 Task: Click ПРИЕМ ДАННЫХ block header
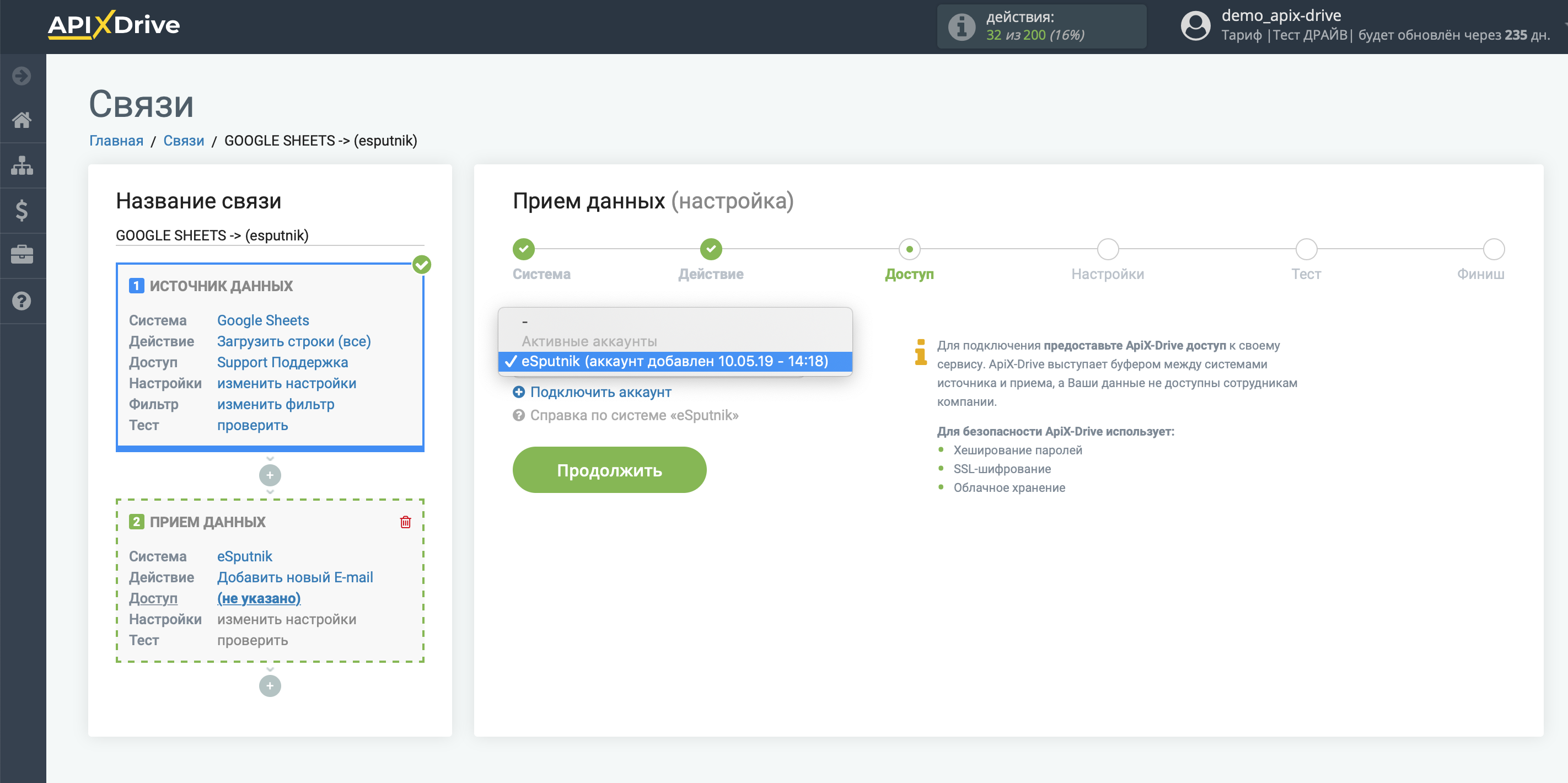tap(207, 522)
